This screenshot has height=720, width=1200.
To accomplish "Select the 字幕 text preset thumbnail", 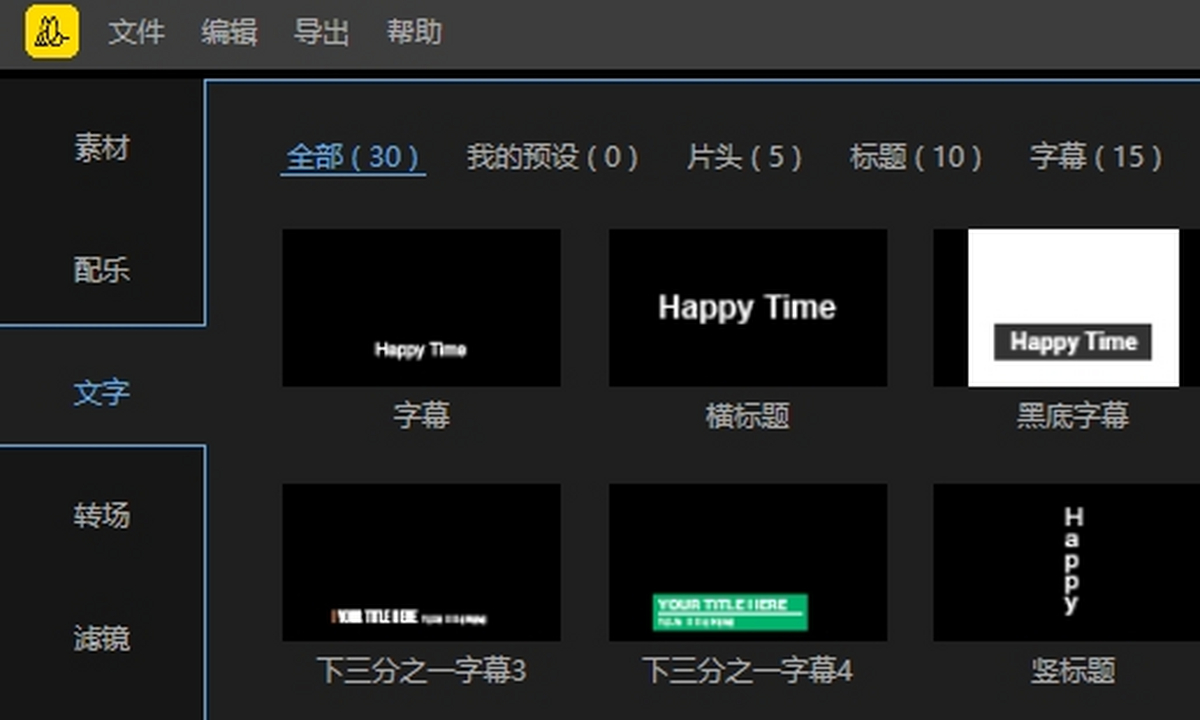I will point(421,308).
